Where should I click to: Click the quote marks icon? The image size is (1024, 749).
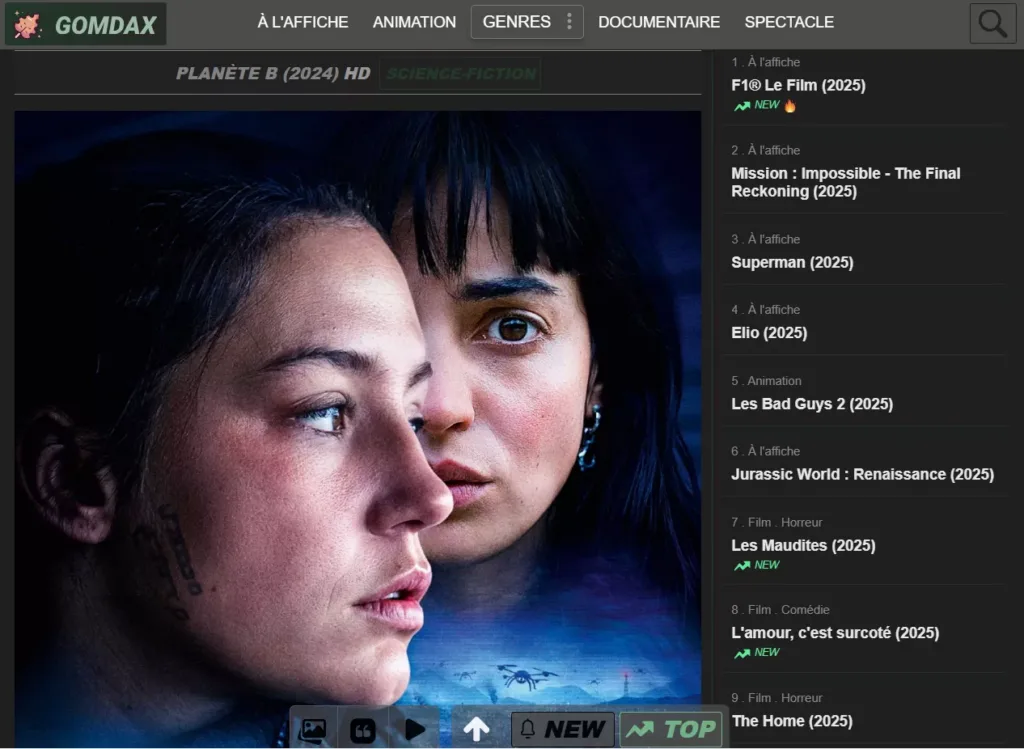363,730
